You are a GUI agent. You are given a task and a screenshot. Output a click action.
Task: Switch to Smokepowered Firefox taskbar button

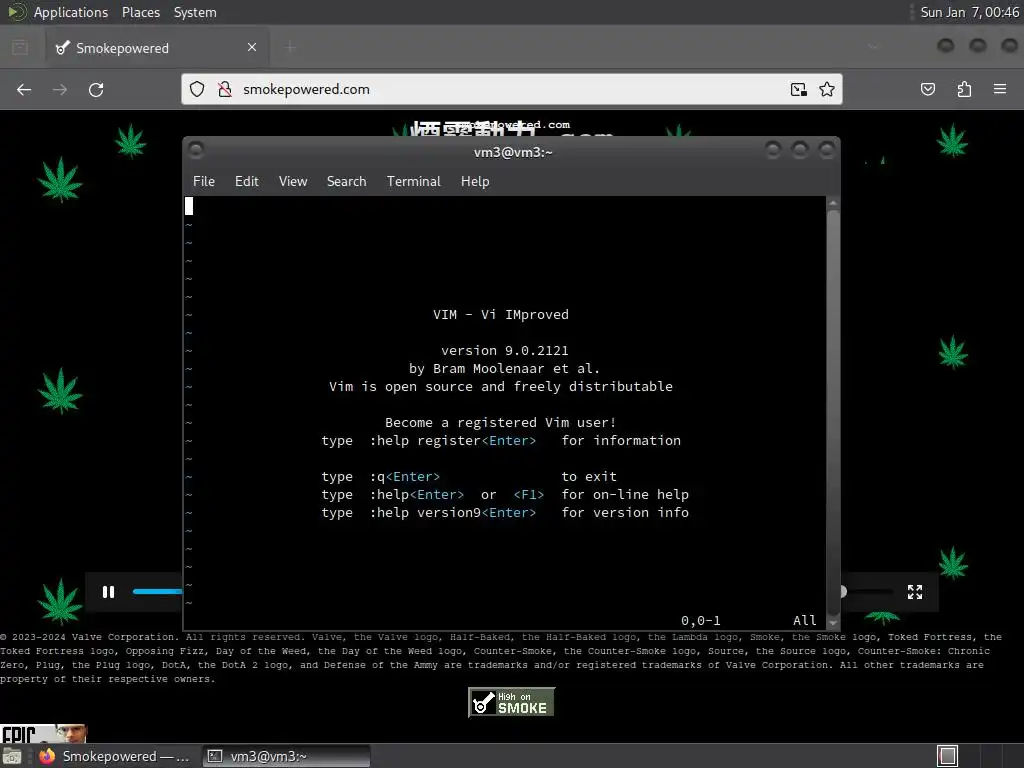click(x=114, y=756)
